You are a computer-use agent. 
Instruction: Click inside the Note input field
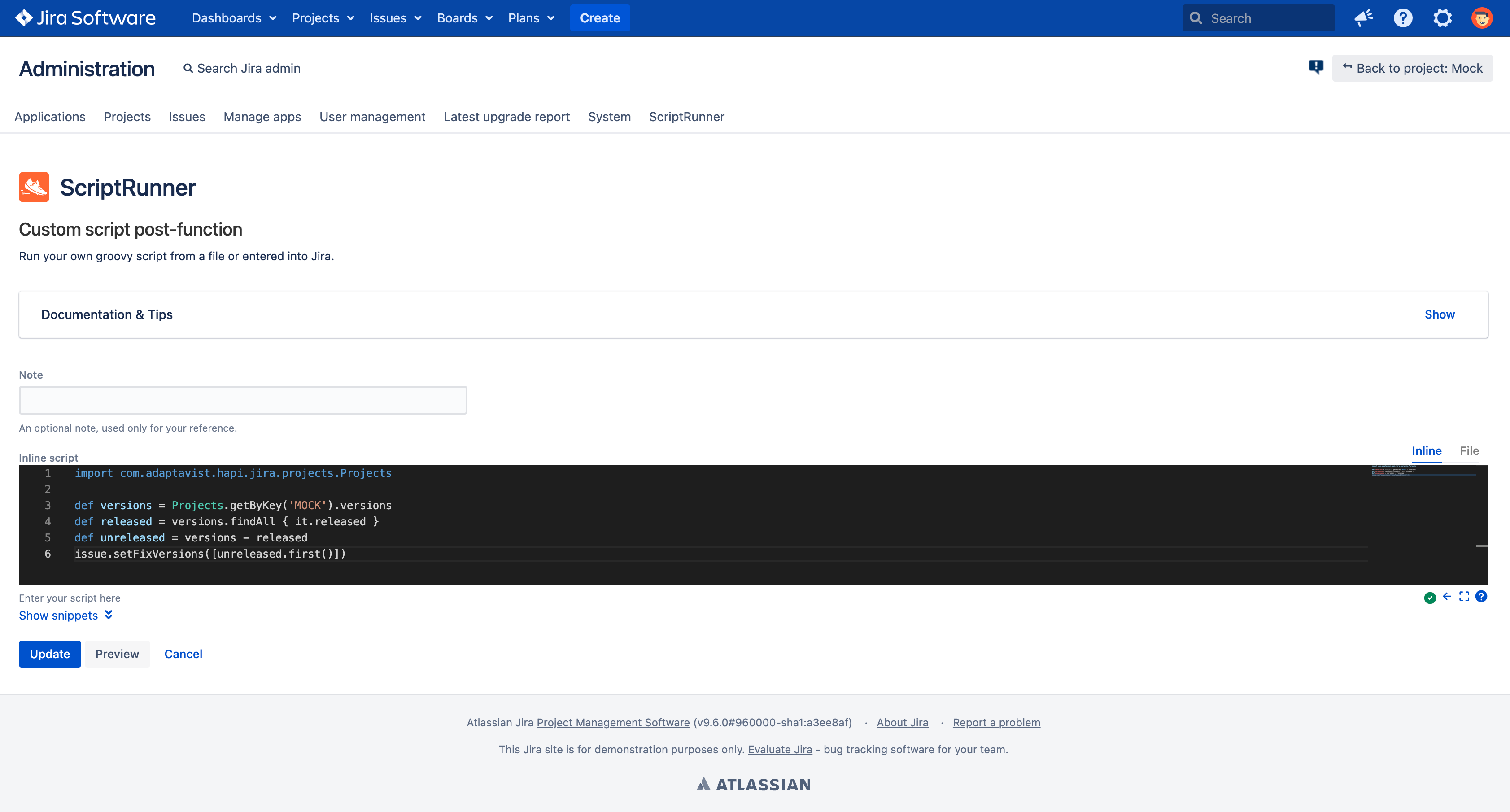[x=243, y=400]
